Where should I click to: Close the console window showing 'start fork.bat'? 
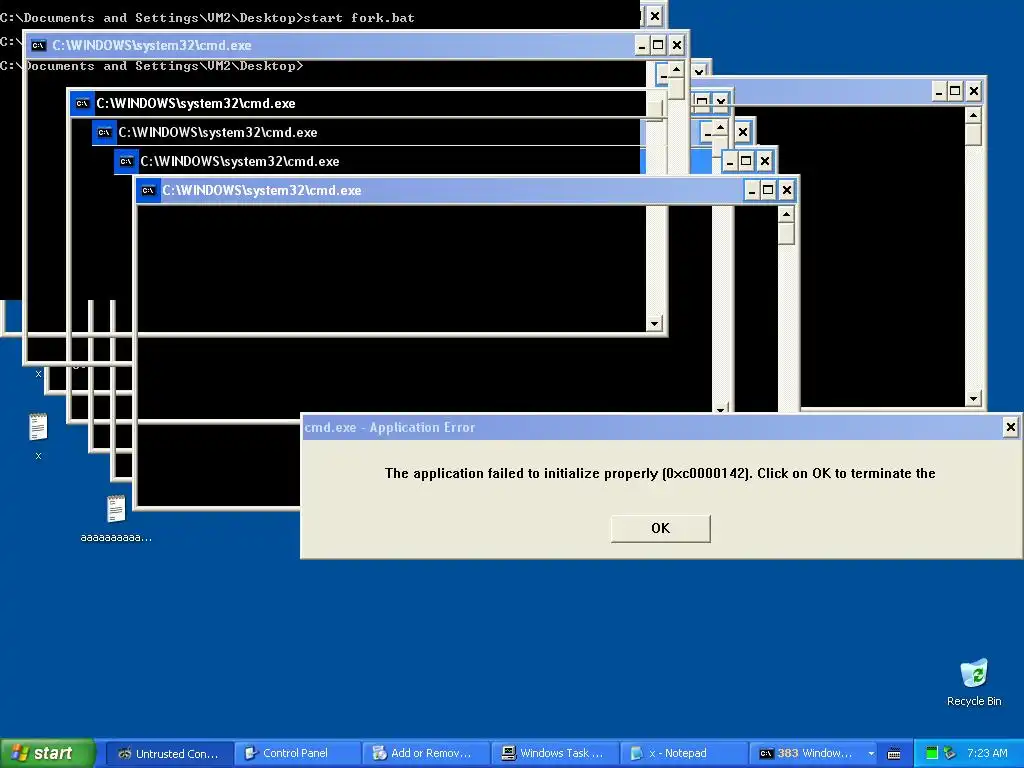coord(655,16)
